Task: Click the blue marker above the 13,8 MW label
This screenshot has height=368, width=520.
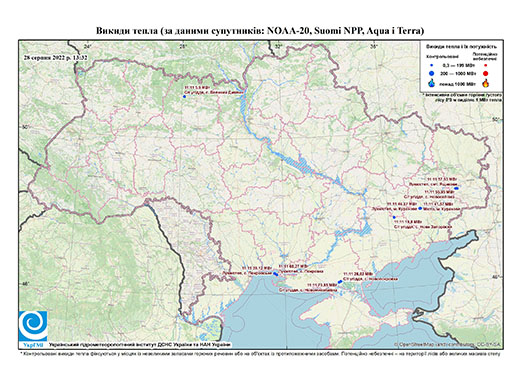Action: click(x=394, y=217)
